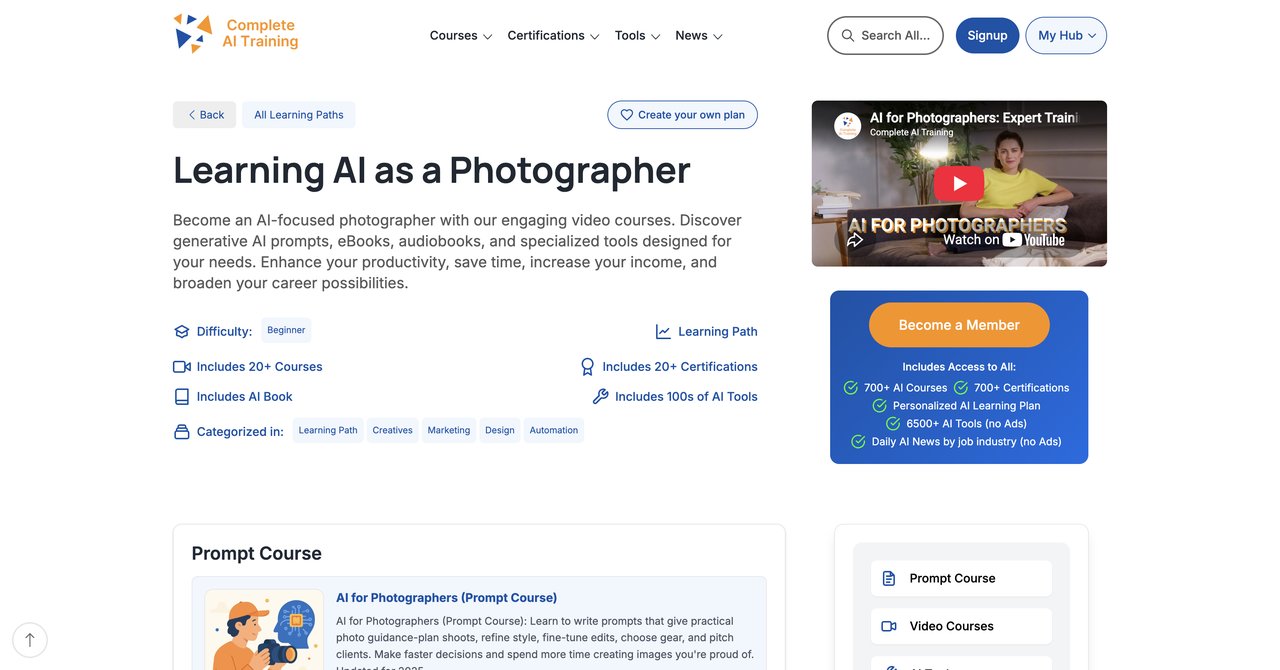
Task: Click the document icon in Prompt Course sidebar item
Action: click(x=889, y=578)
